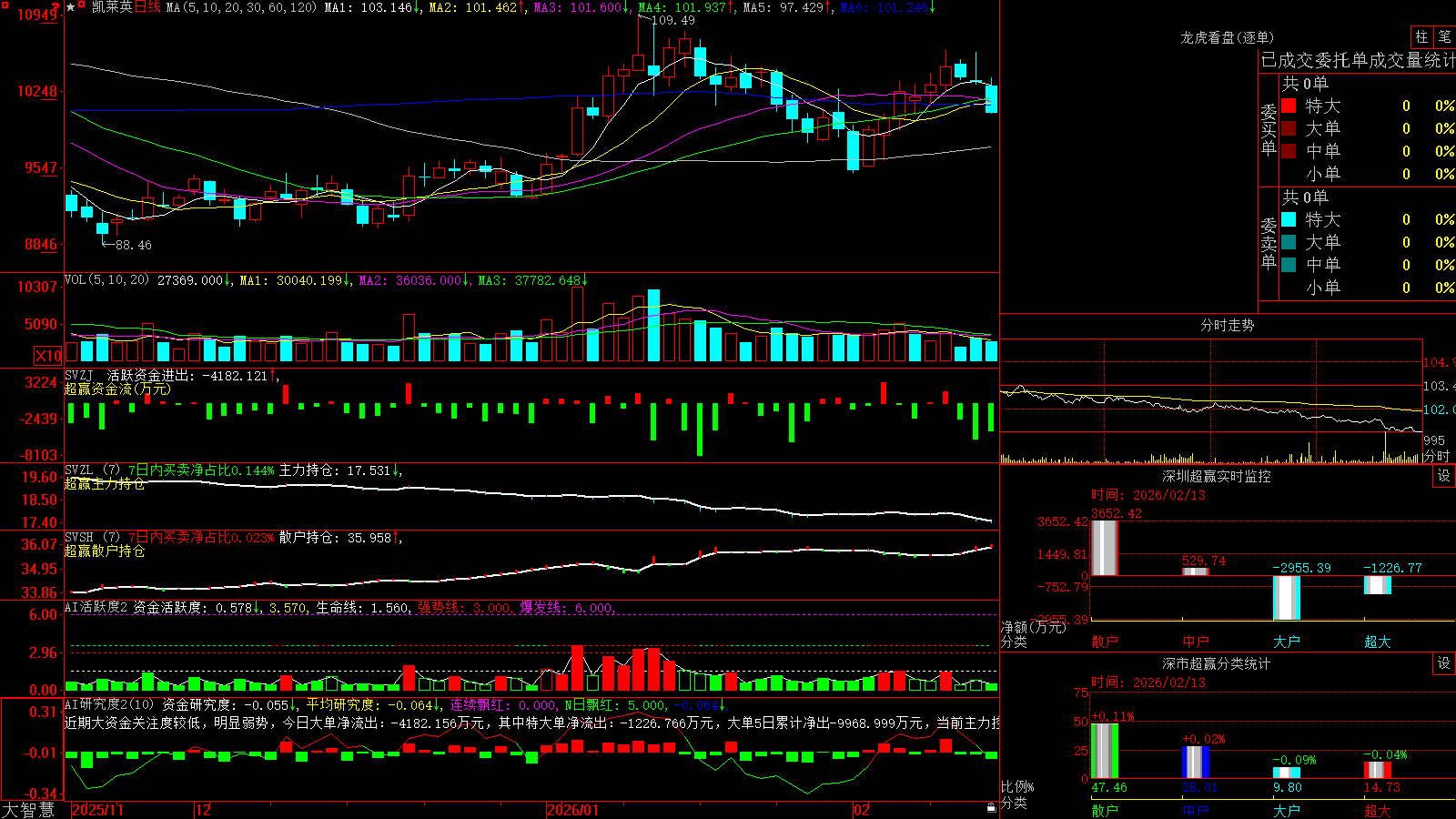This screenshot has height=819, width=1456.
Task: Click the 已成交委托单成交量统计 header
Action: point(1358,60)
